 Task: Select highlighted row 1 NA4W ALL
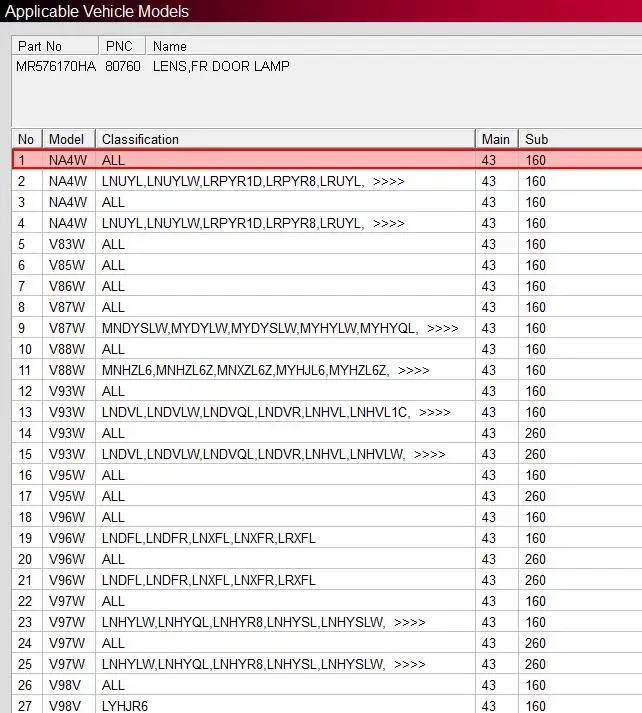point(327,160)
